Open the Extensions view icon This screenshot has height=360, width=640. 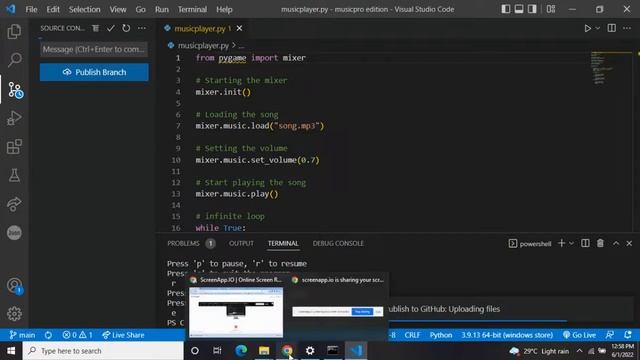pos(14,147)
